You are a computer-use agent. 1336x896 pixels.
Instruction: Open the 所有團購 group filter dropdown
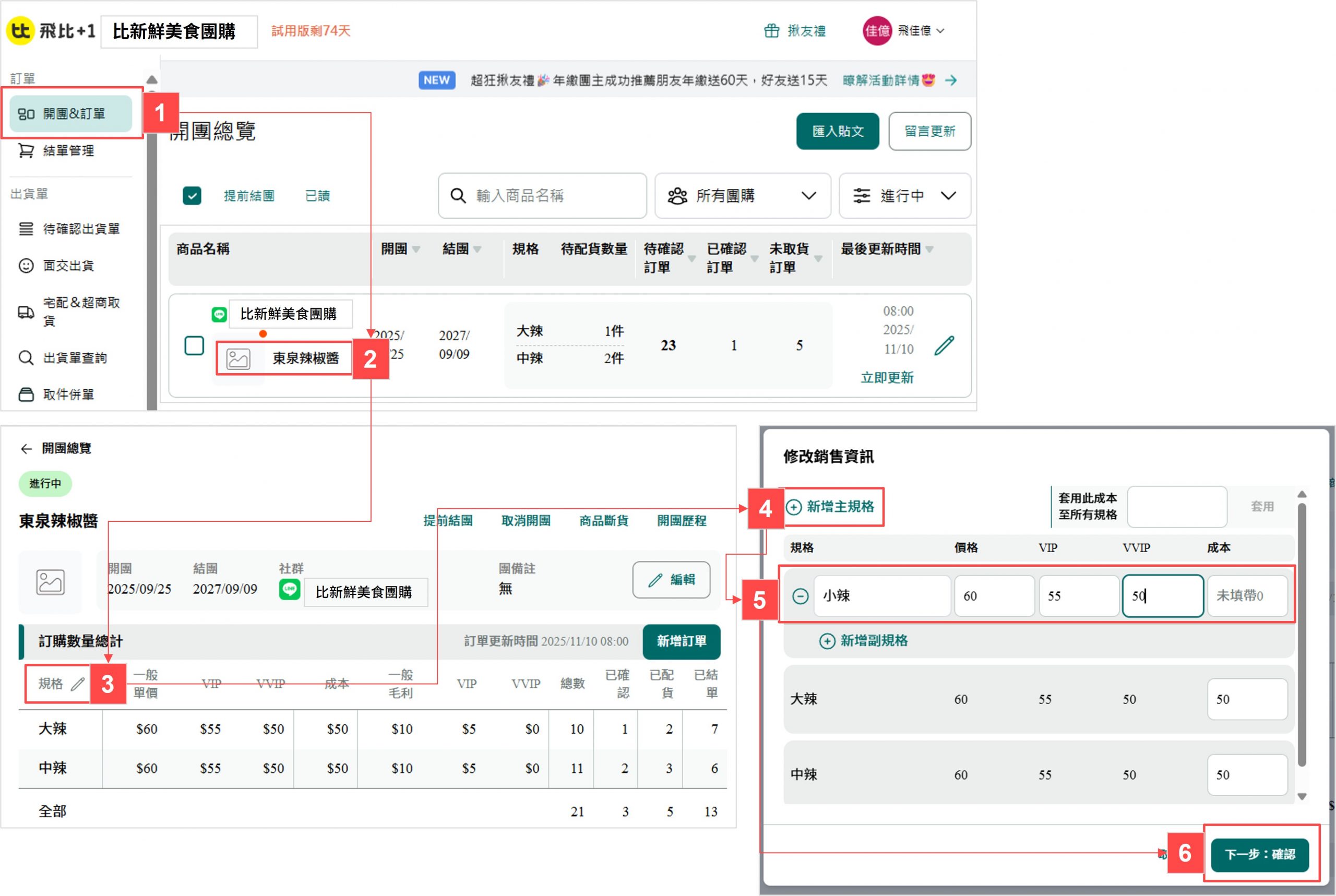742,196
